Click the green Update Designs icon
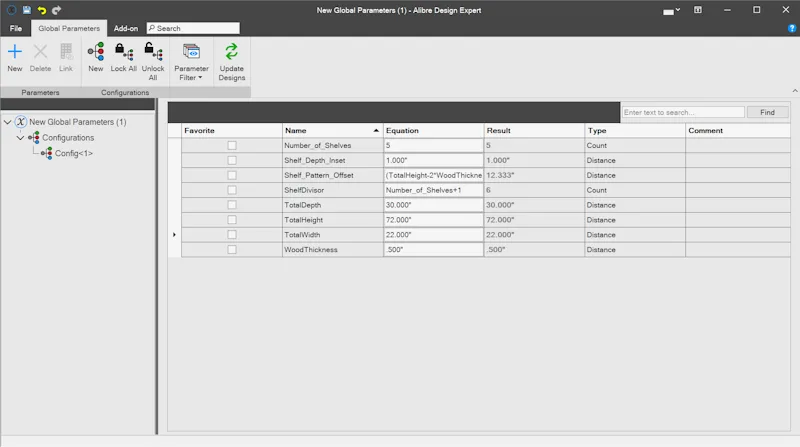 [x=232, y=52]
